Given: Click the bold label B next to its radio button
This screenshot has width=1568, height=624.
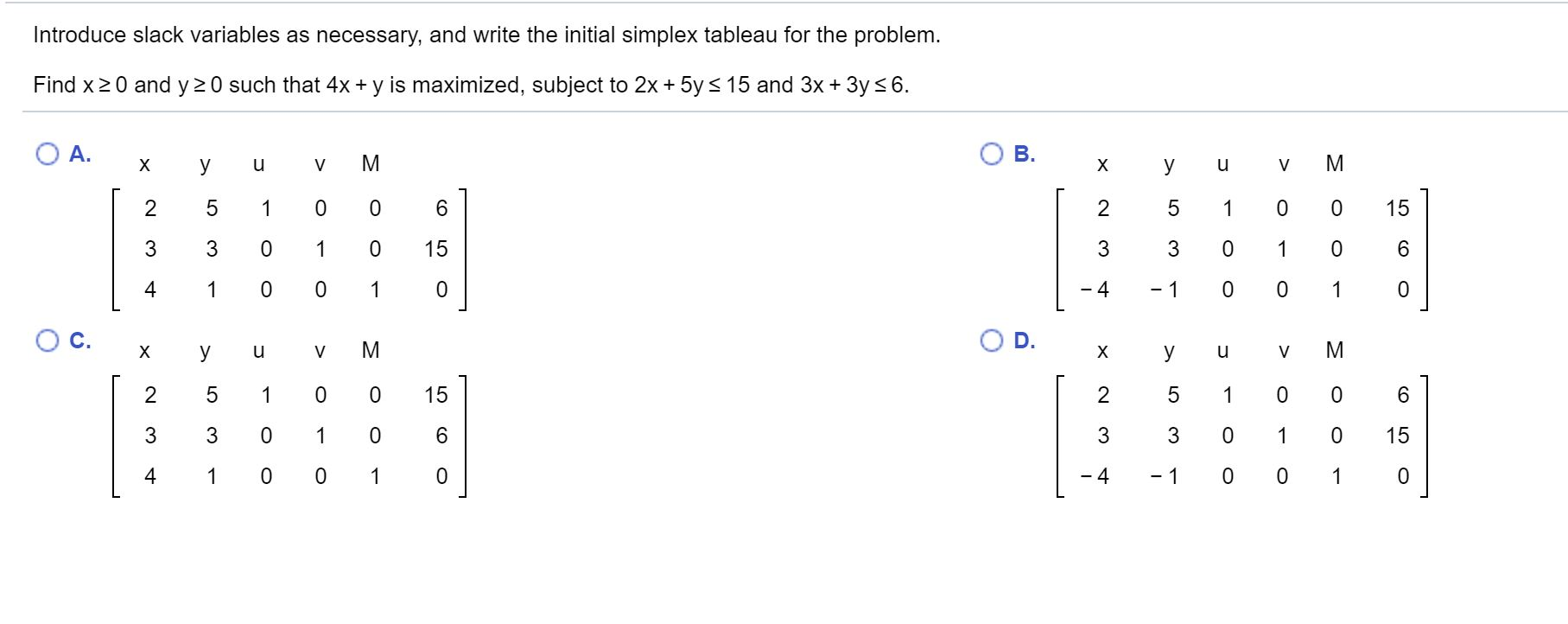Looking at the screenshot, I should pyautogui.click(x=1022, y=154).
